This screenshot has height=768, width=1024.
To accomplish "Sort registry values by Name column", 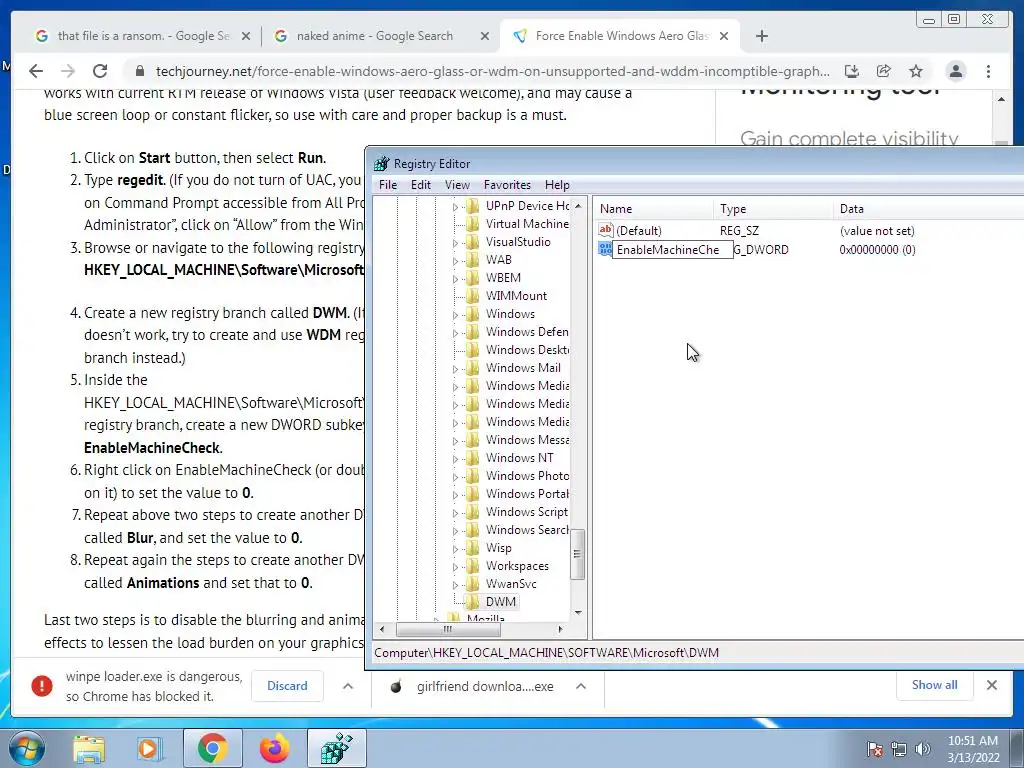I will coord(653,209).
